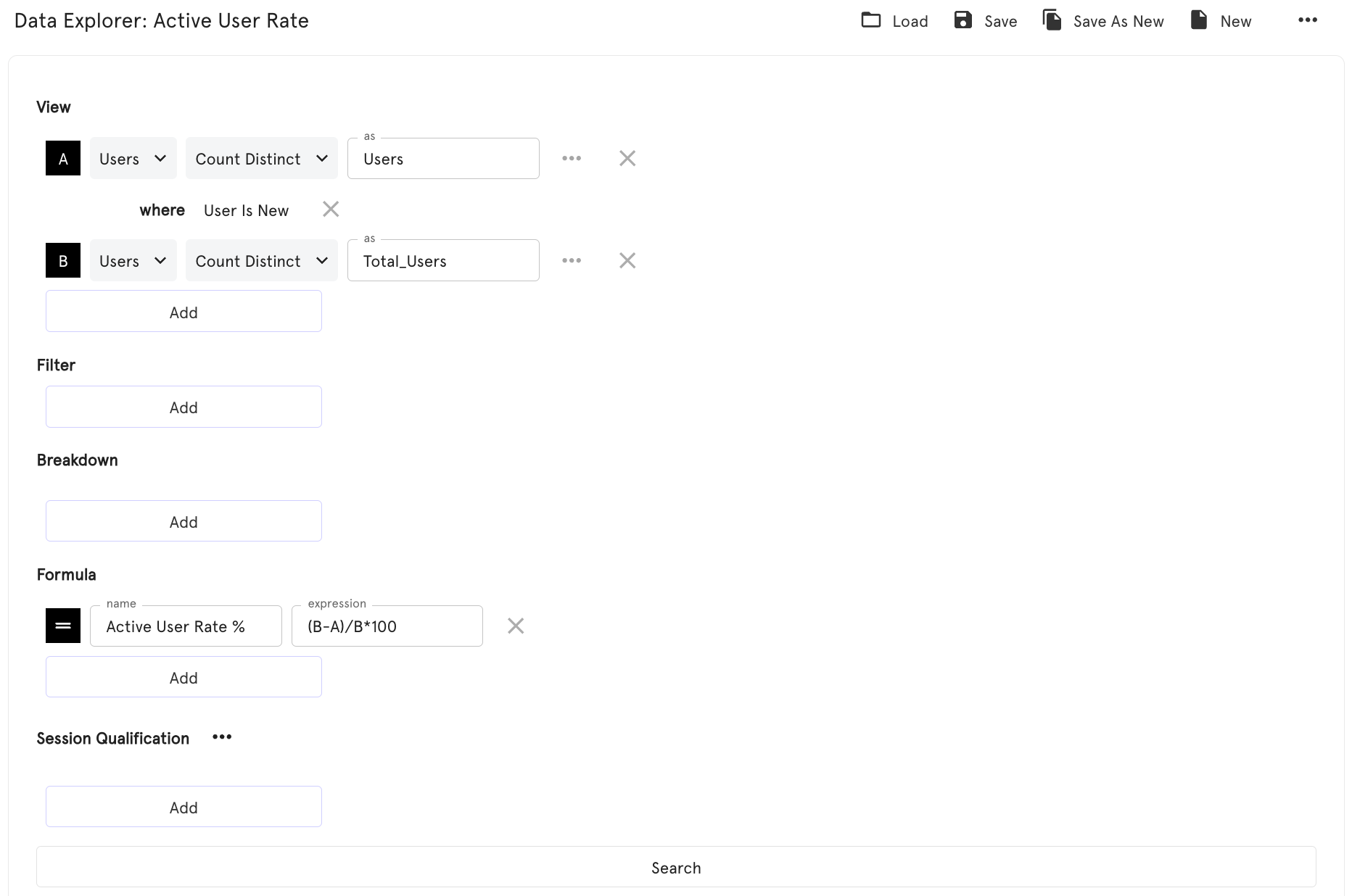Add a new View row
Image resolution: width=1352 pixels, height=896 pixels.
pos(184,312)
